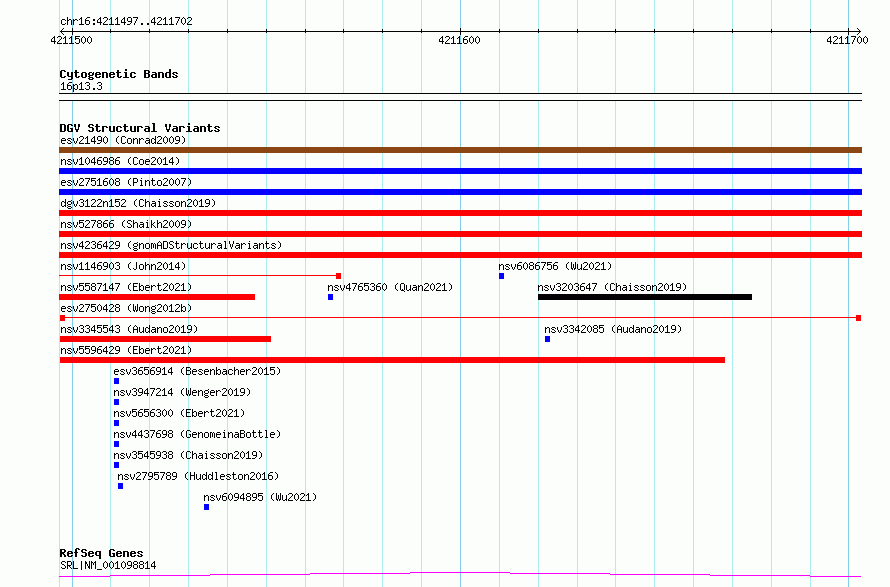The image size is (890, 587).
Task: Click the nsv3345543 (Audano2019) label text
Action: coord(129,329)
